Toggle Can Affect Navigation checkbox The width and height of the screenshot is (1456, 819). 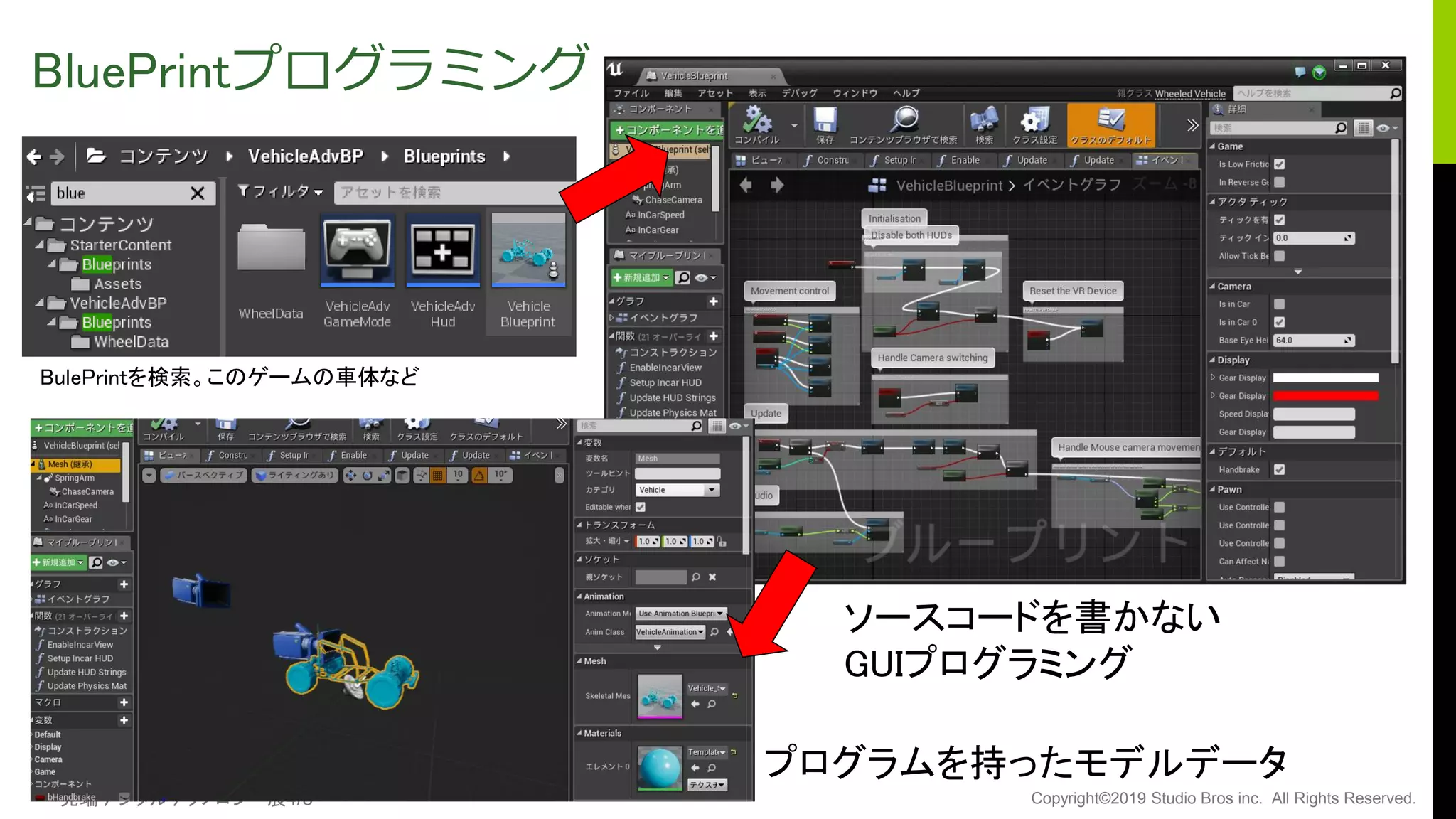(x=1280, y=562)
